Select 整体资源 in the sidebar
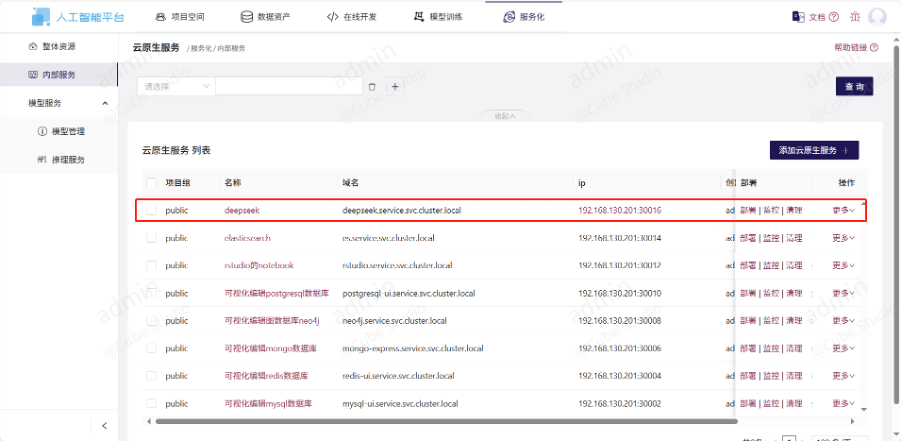The height and width of the screenshot is (442, 902). pyautogui.click(x=59, y=46)
